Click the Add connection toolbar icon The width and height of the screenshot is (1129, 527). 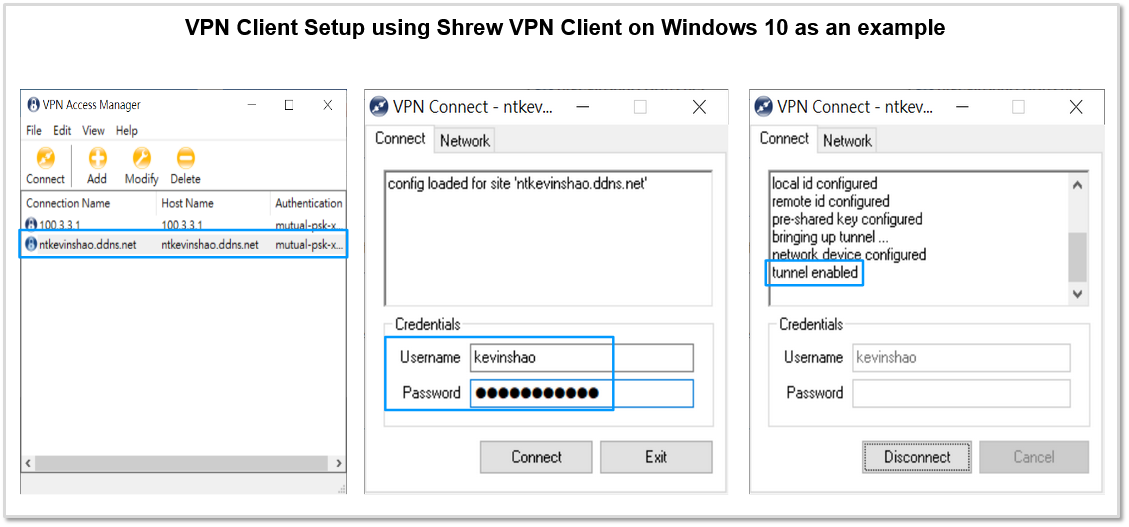pos(97,158)
